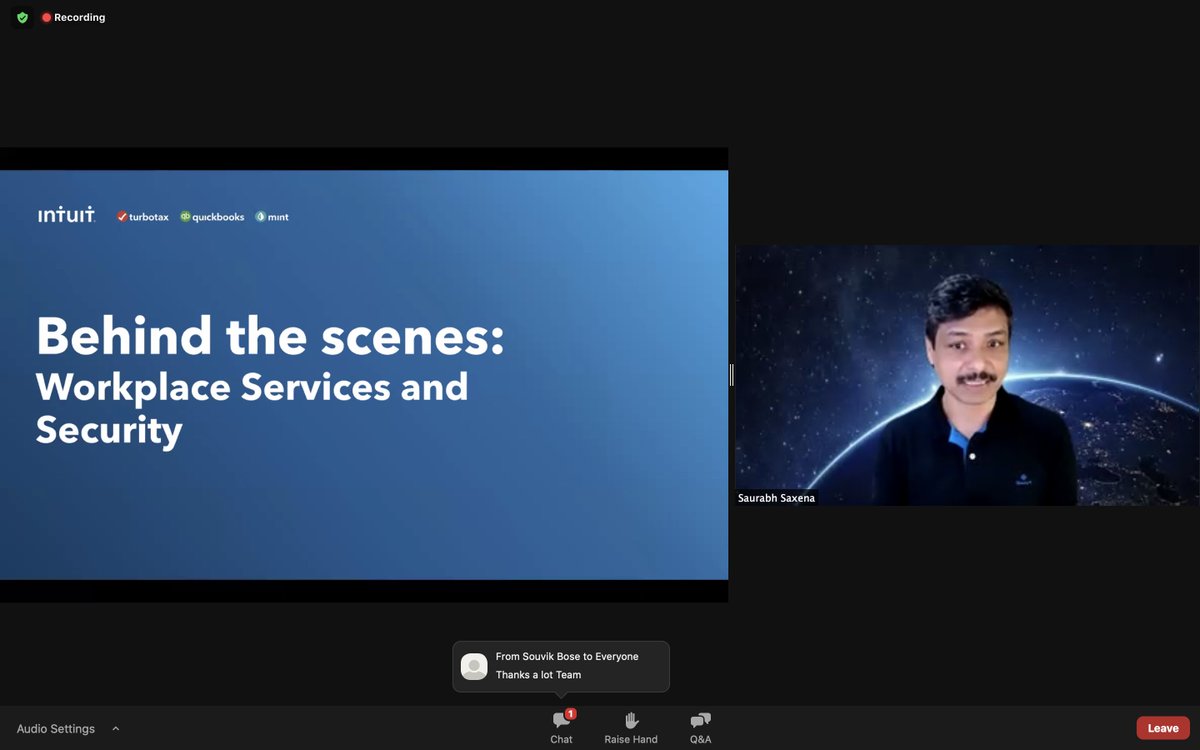
Task: Click the Saurabh Saxena name label
Action: coord(776,498)
